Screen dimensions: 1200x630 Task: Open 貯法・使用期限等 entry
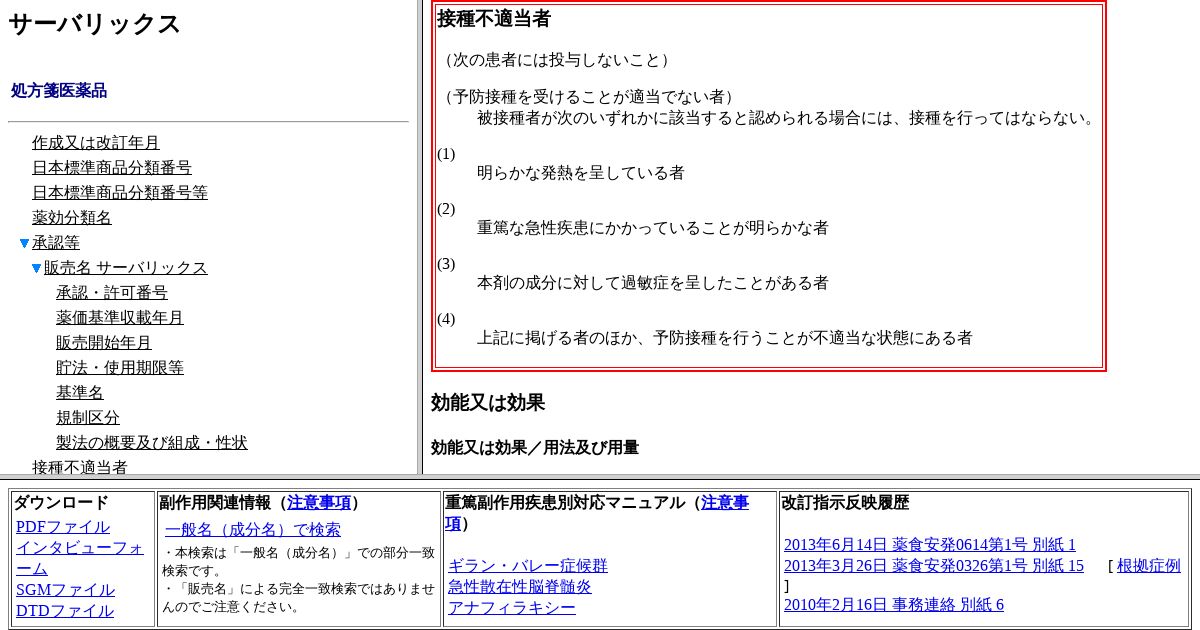click(x=120, y=368)
